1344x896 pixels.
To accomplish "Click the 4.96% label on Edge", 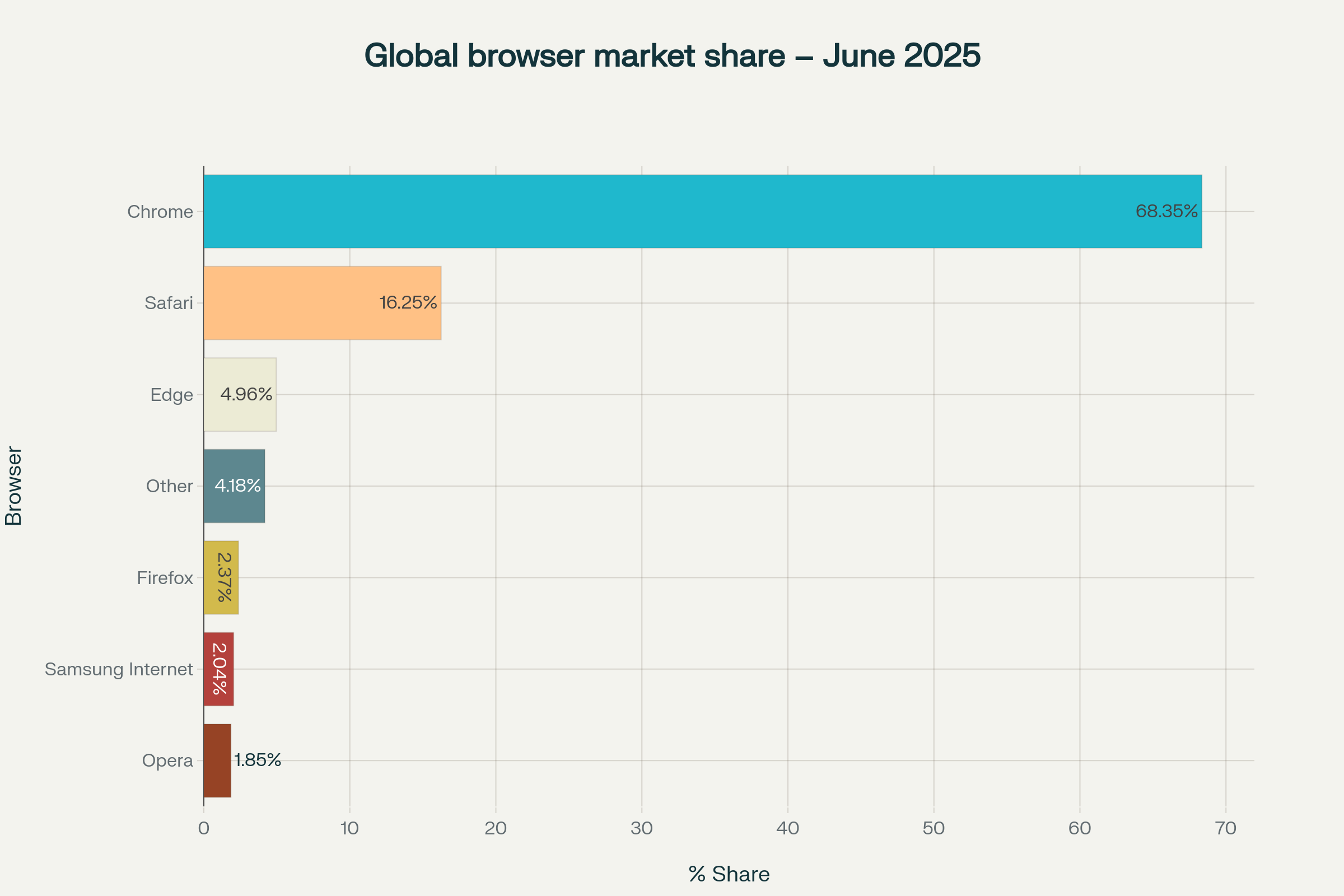I will click(246, 394).
